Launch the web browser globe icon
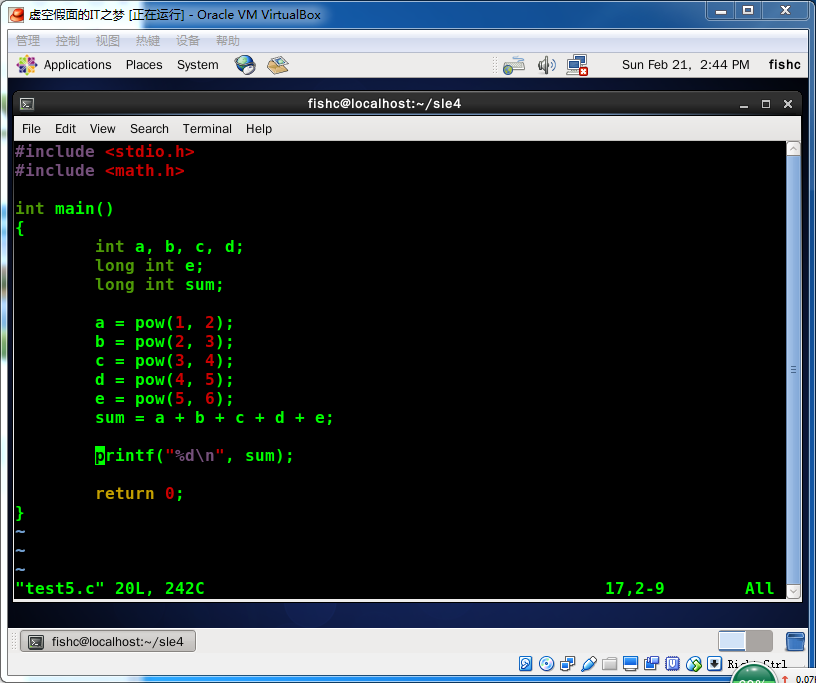816x683 pixels. point(245,65)
